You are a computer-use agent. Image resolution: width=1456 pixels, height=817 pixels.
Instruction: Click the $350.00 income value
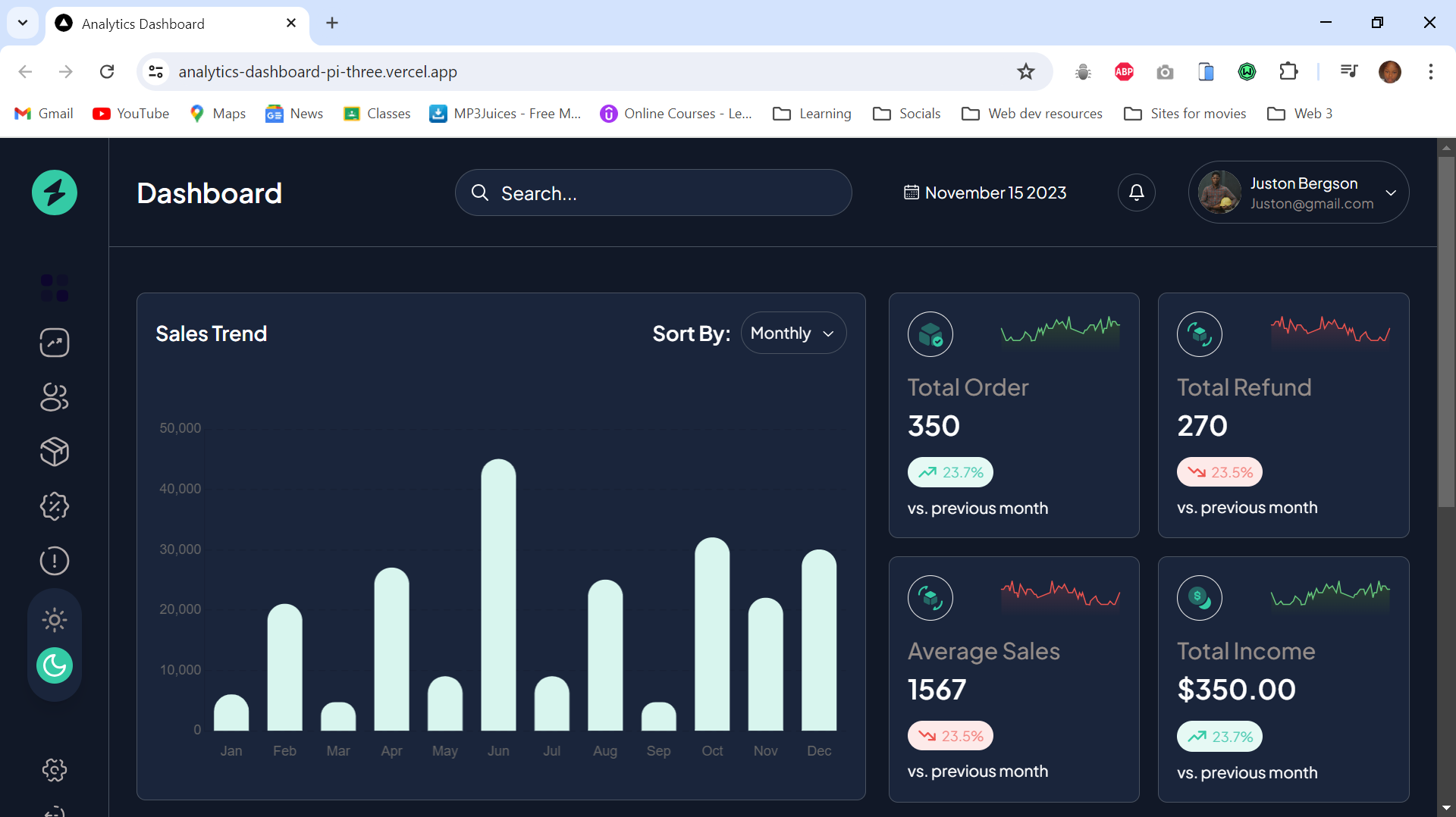coord(1236,690)
